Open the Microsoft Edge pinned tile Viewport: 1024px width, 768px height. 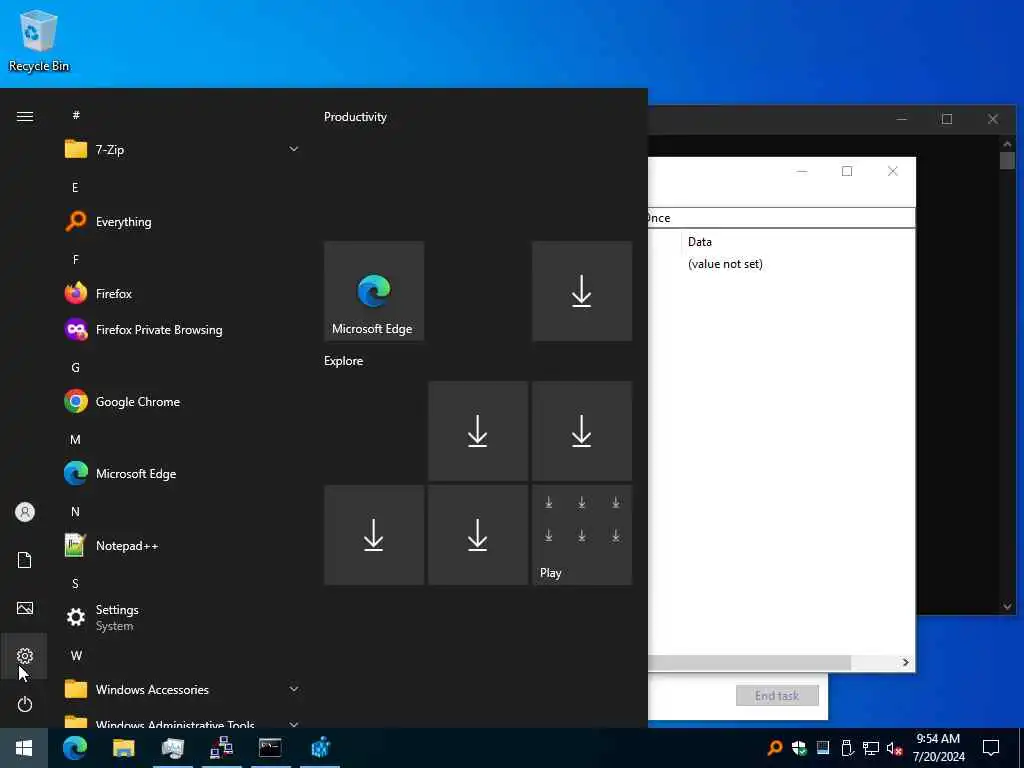click(374, 291)
